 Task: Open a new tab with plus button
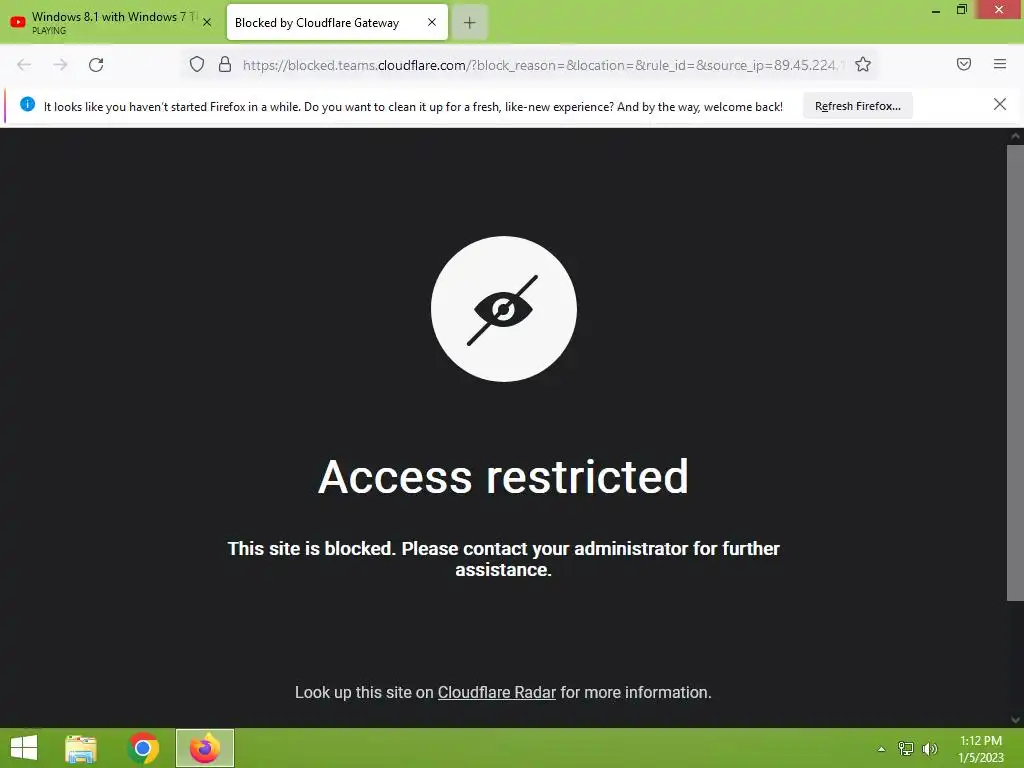click(x=470, y=23)
